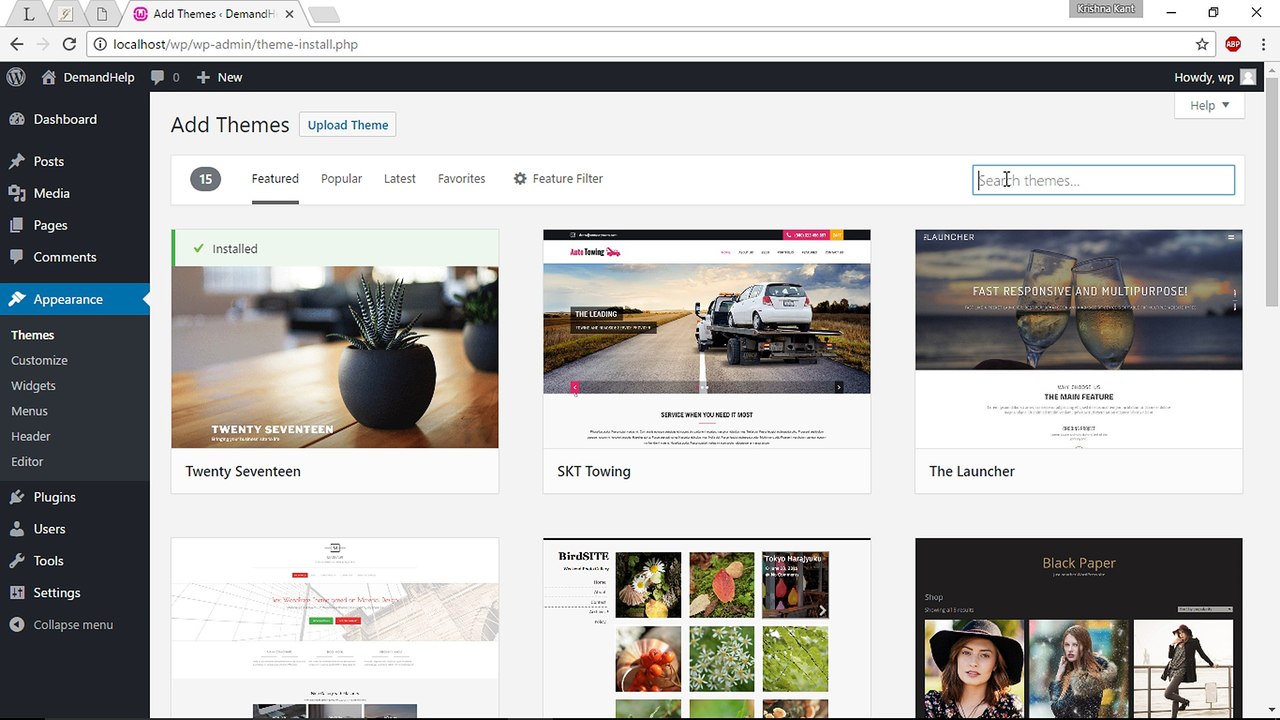1280x720 pixels.
Task: Open the BirdSITE theme thumbnail
Action: (707, 629)
